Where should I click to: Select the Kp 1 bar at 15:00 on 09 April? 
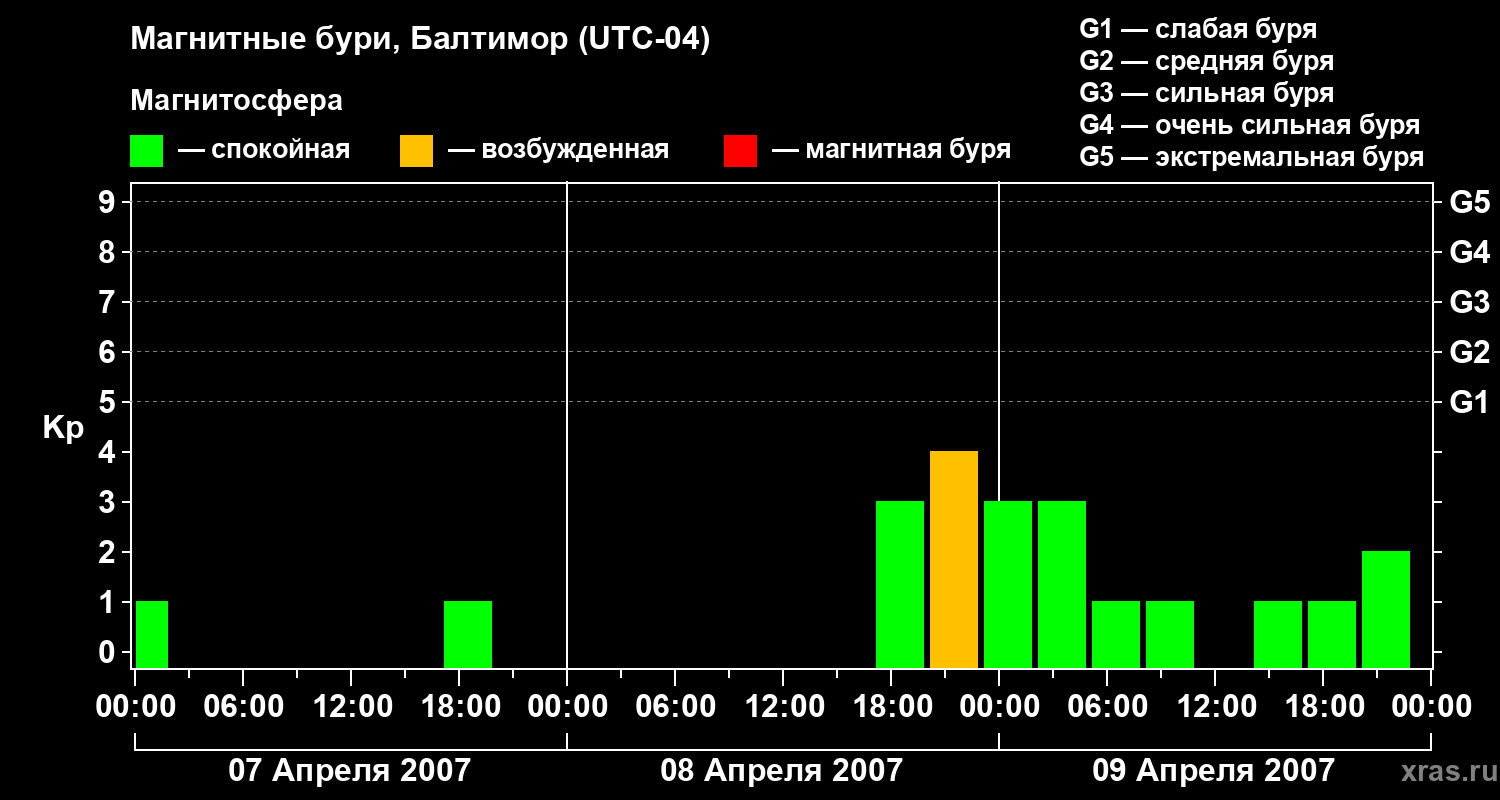point(1278,635)
